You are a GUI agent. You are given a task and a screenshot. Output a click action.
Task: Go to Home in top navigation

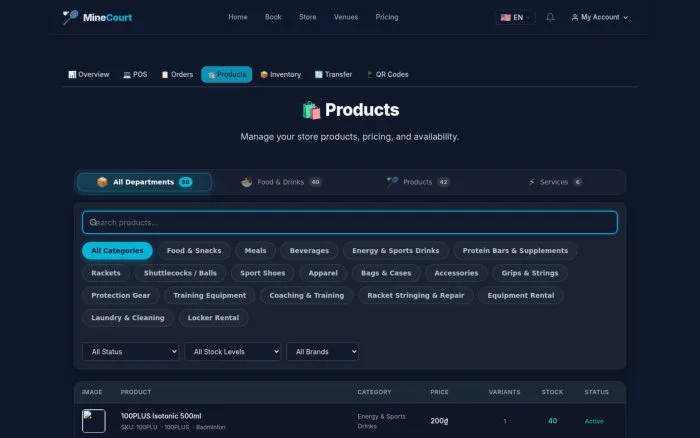238,17
